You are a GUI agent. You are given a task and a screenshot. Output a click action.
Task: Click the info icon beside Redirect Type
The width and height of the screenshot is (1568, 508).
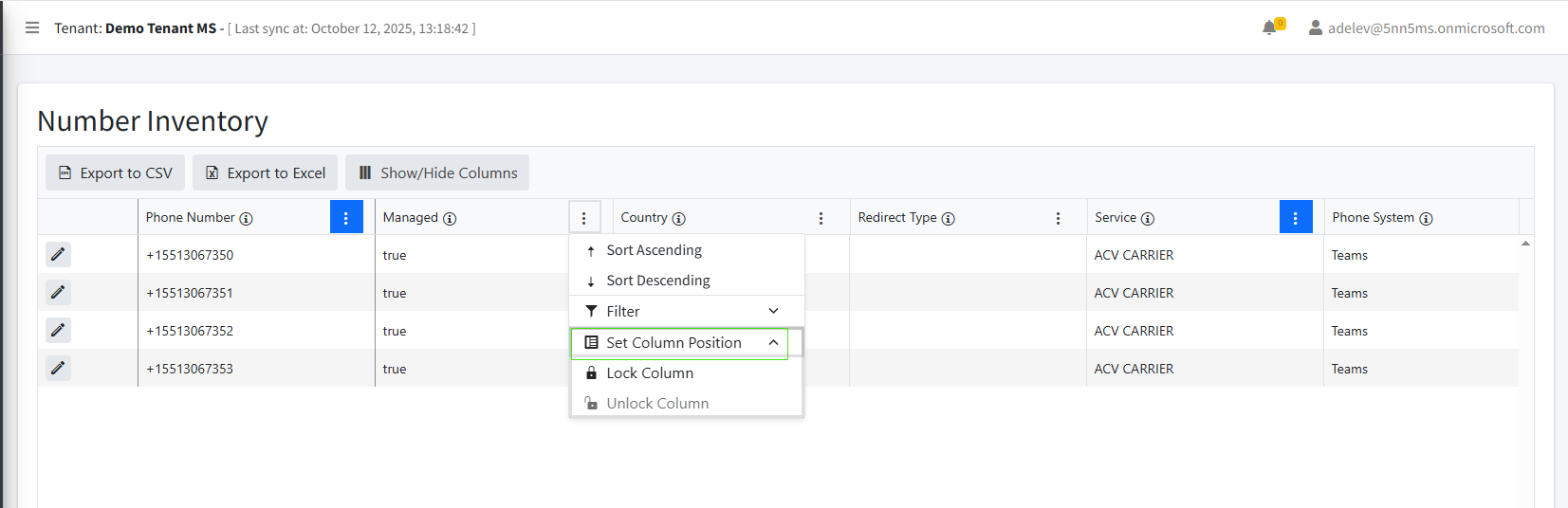948,218
